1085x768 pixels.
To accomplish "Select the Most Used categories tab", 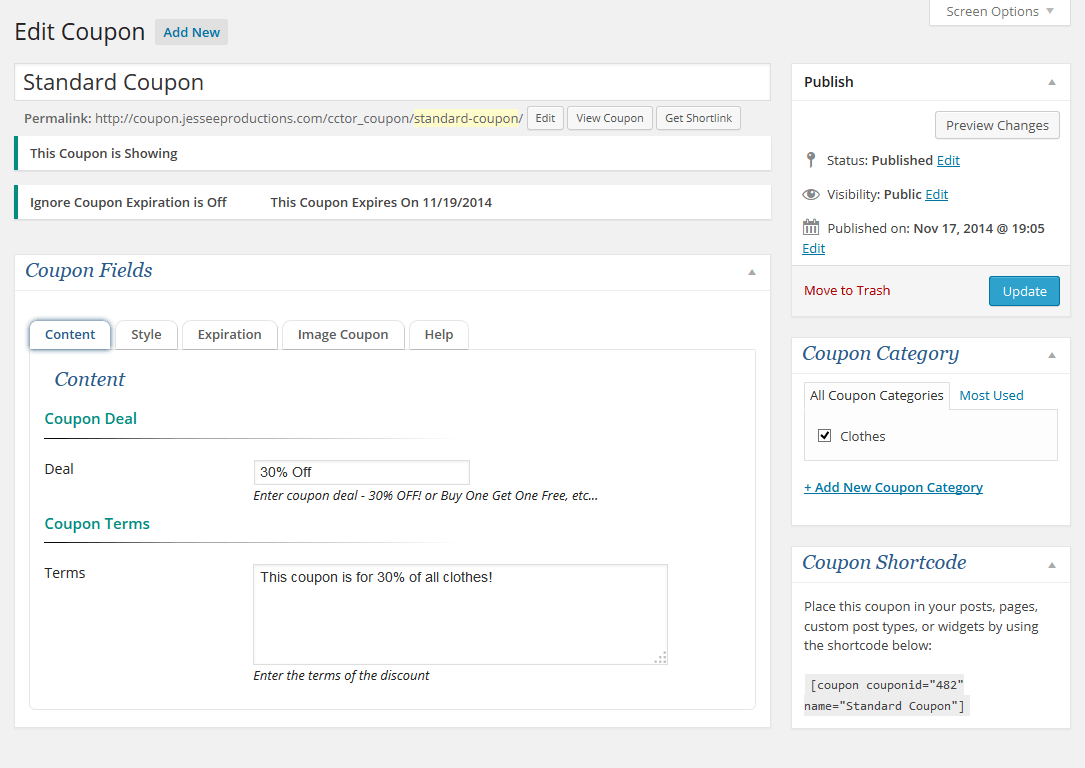I will click(990, 395).
